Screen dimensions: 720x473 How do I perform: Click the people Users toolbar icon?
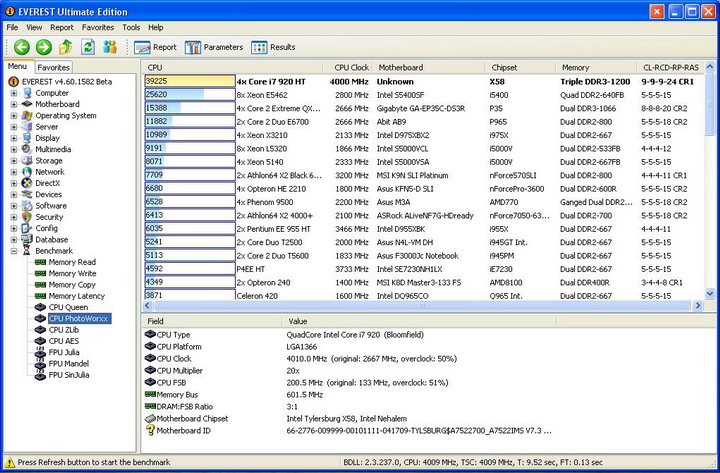point(110,47)
